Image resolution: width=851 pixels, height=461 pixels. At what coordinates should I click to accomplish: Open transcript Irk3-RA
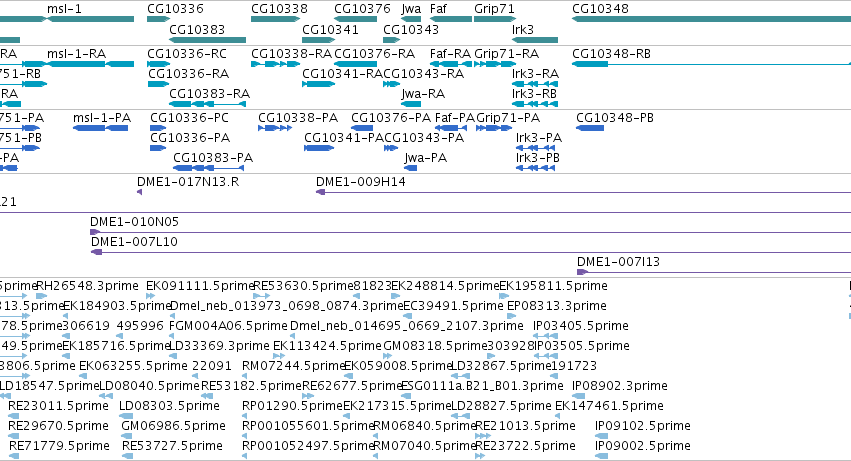point(535,84)
